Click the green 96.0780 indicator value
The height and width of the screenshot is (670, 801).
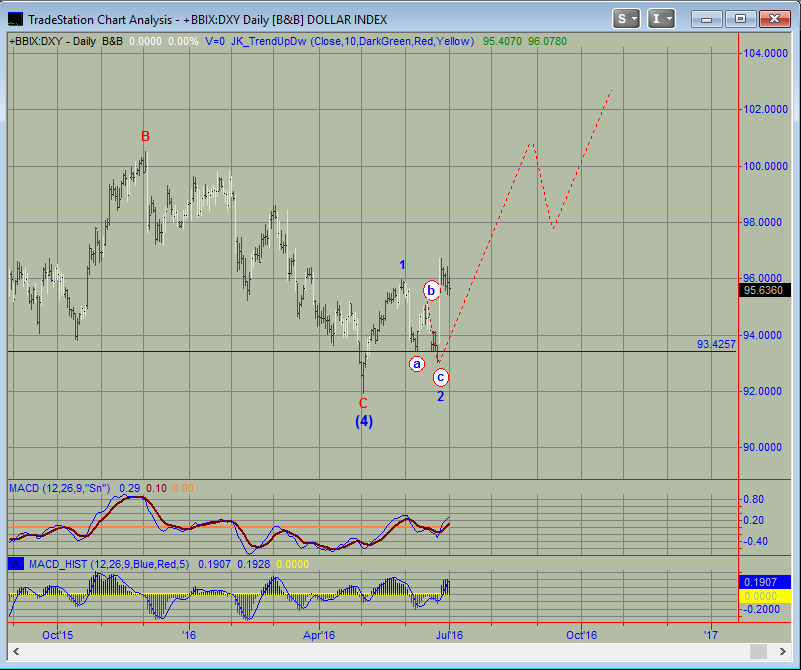[548, 41]
